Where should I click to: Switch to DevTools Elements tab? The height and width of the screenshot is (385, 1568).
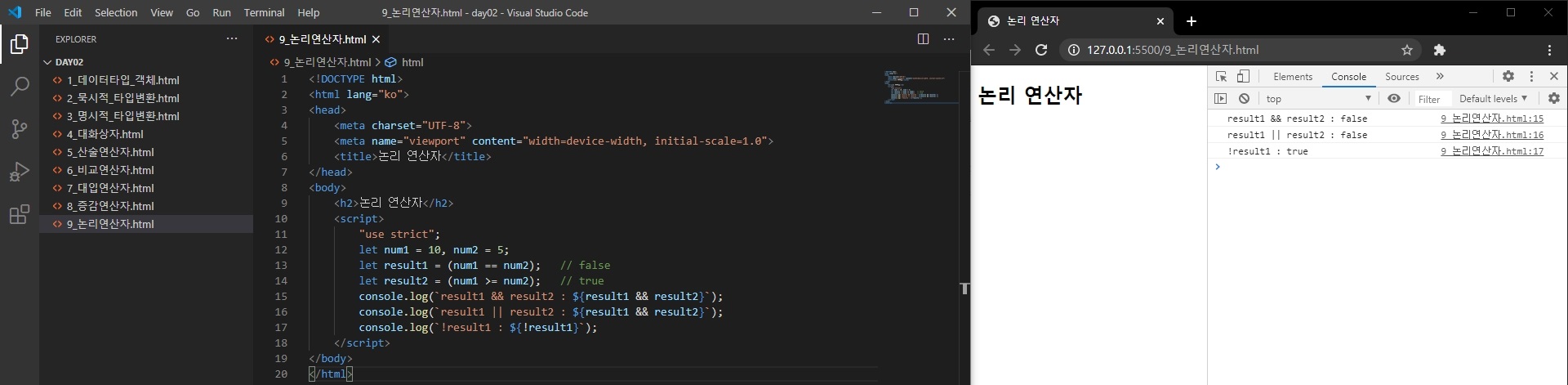(1293, 76)
